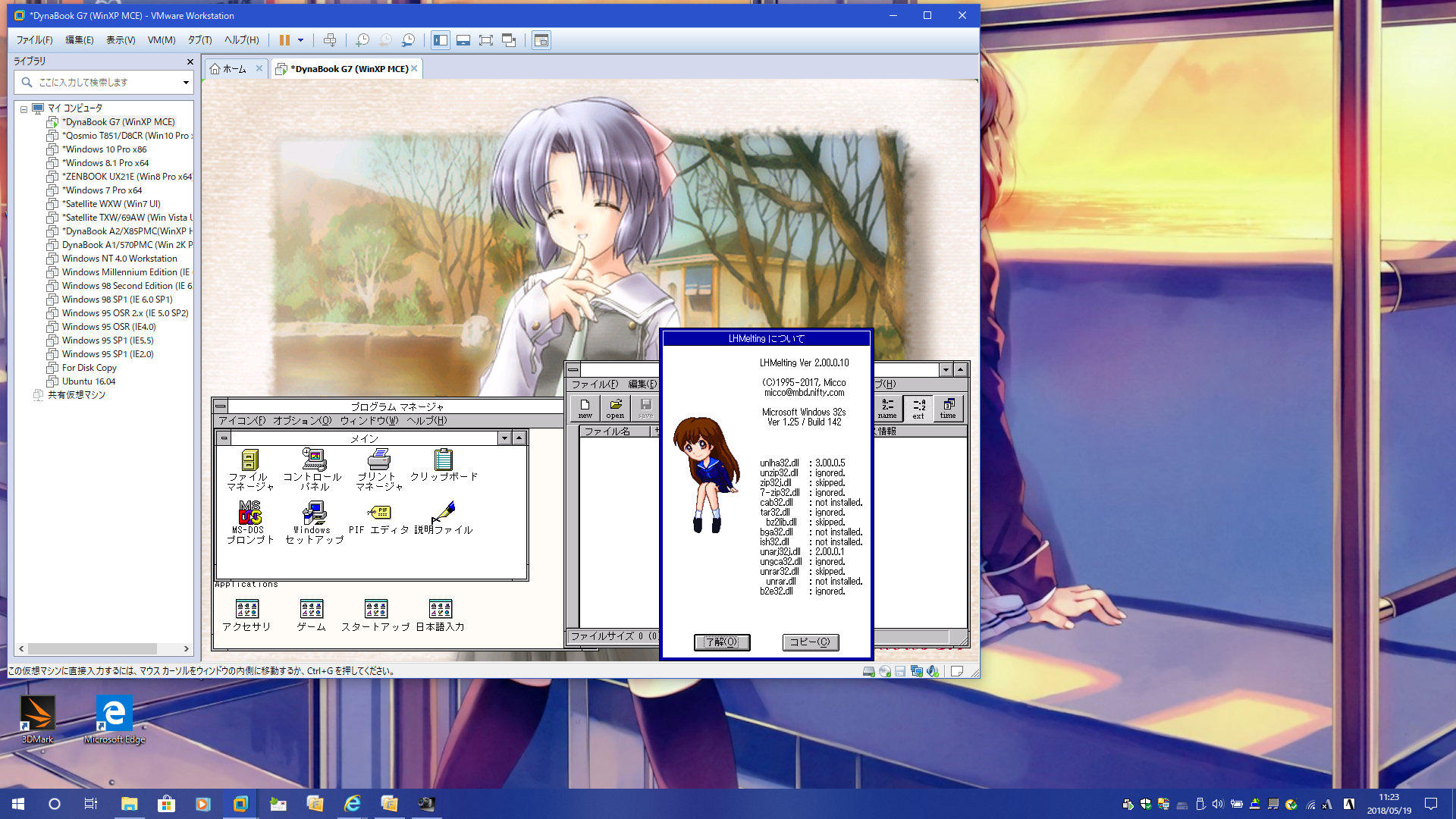Open Microsoft Edge desktop shortcut
Image resolution: width=1456 pixels, height=819 pixels.
(114, 720)
